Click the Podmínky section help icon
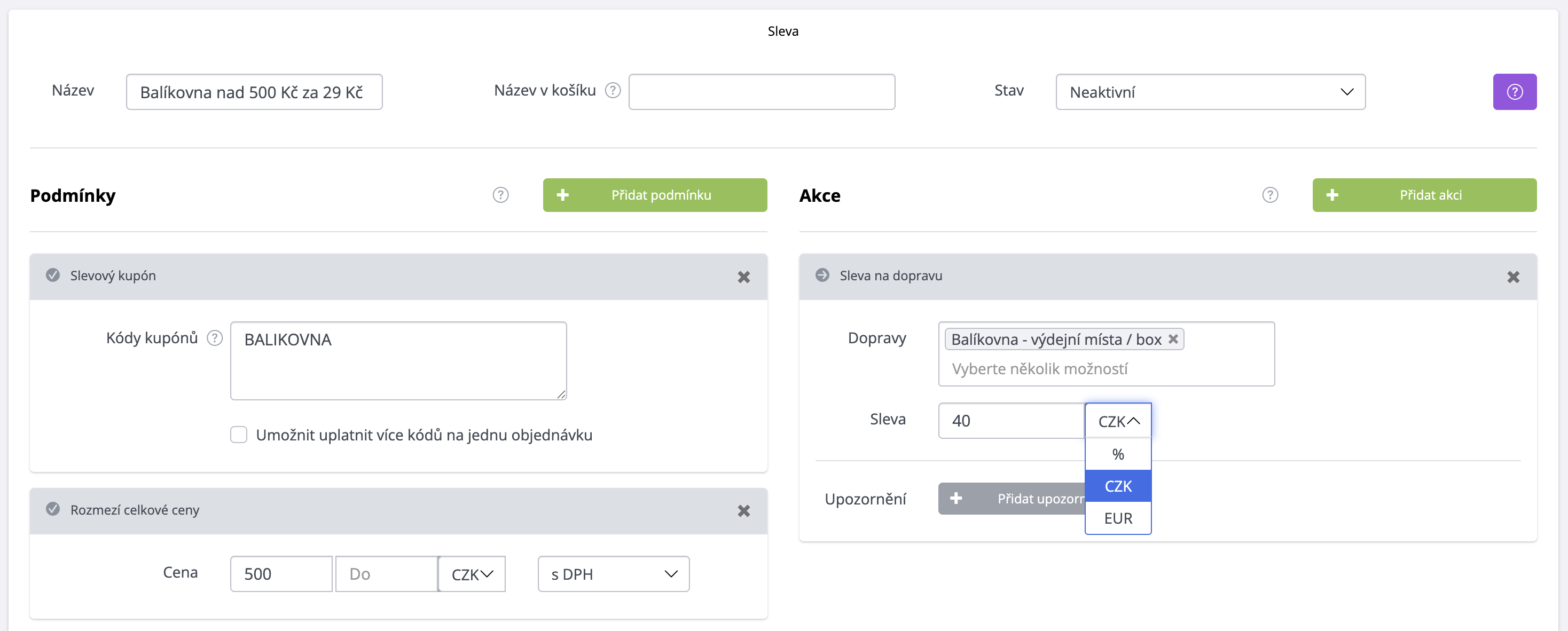This screenshot has height=631, width=1568. (x=500, y=195)
